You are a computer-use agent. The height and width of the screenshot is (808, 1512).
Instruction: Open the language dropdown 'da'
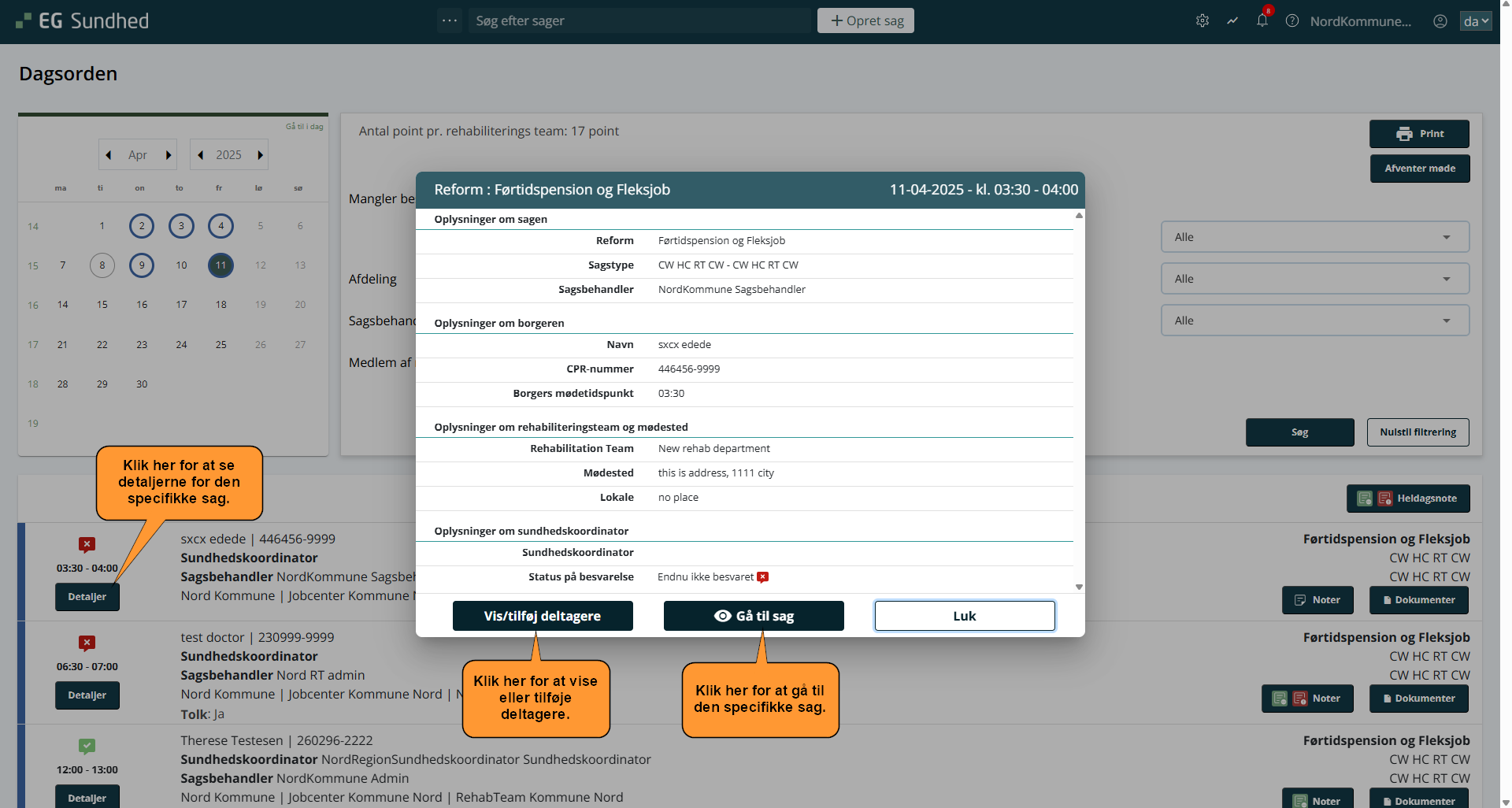tap(1475, 21)
